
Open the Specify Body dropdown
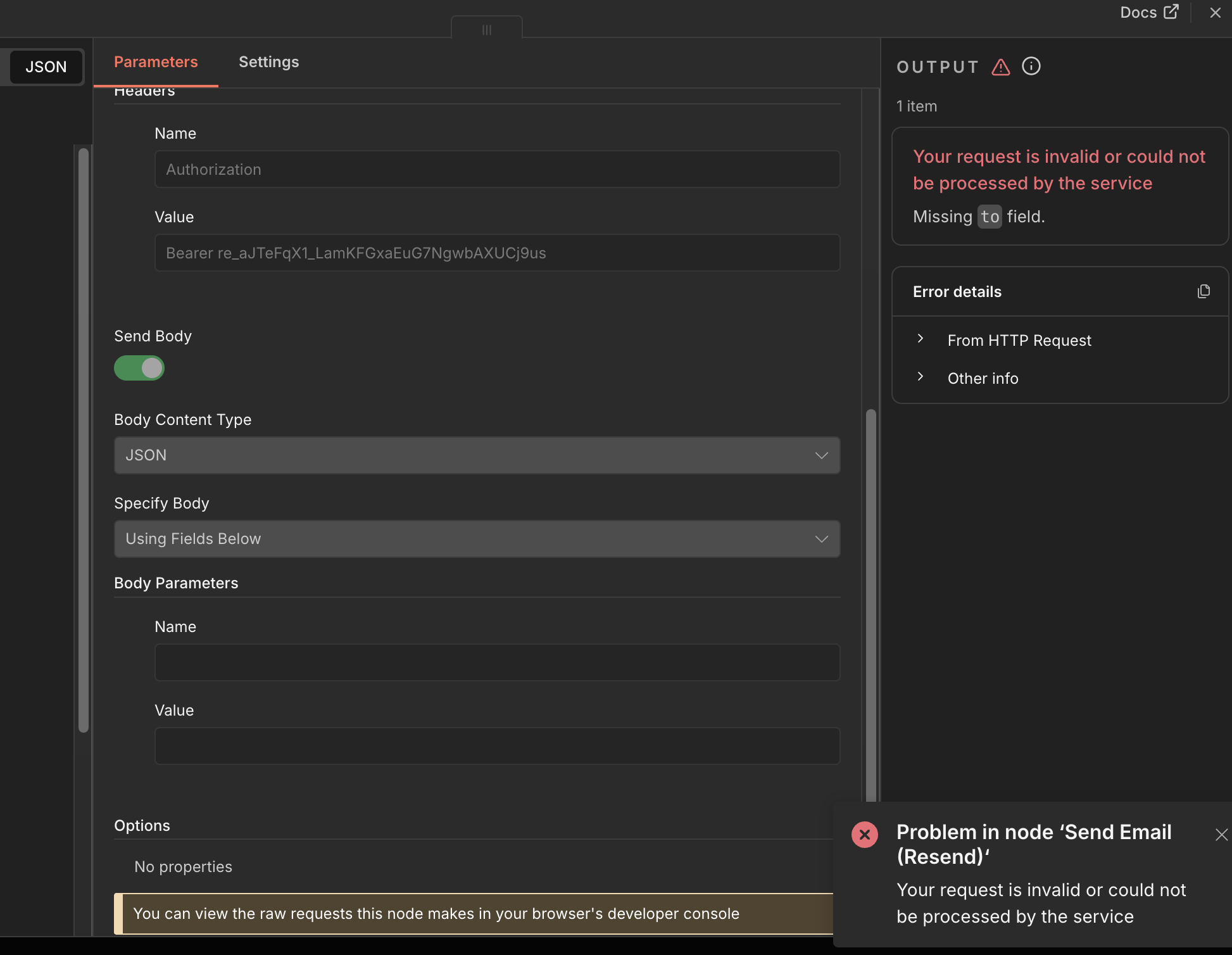477,539
